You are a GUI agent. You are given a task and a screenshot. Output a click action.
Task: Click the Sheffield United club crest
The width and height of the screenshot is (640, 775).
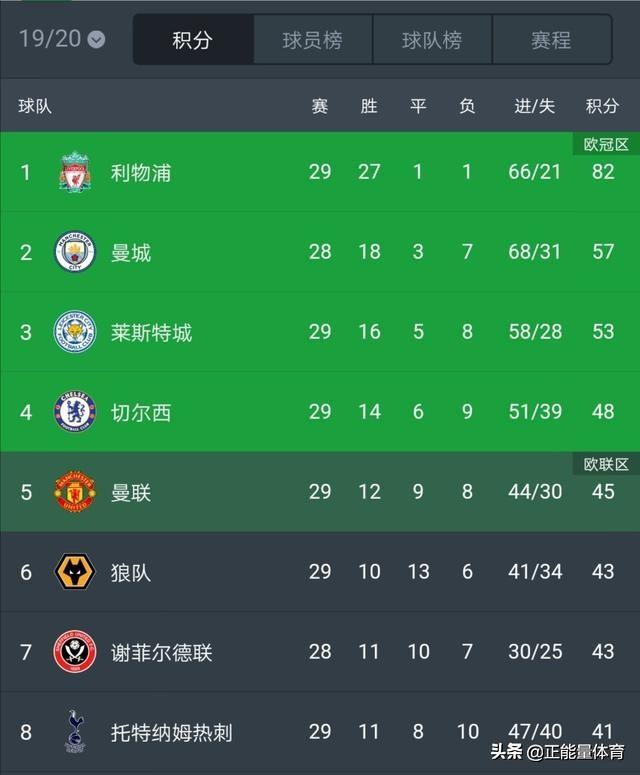point(74,652)
